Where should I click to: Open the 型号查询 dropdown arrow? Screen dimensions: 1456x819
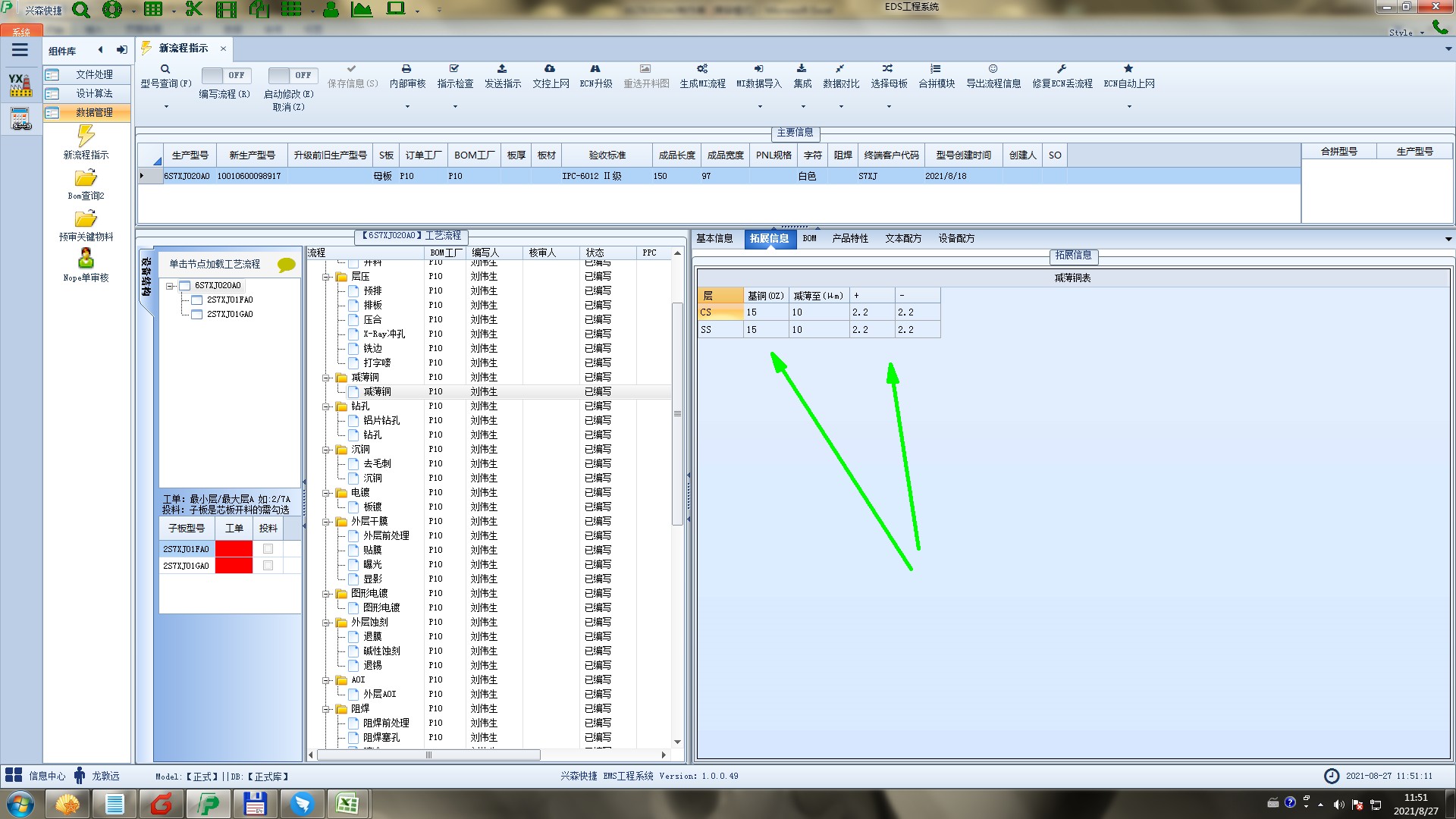pyautogui.click(x=166, y=106)
